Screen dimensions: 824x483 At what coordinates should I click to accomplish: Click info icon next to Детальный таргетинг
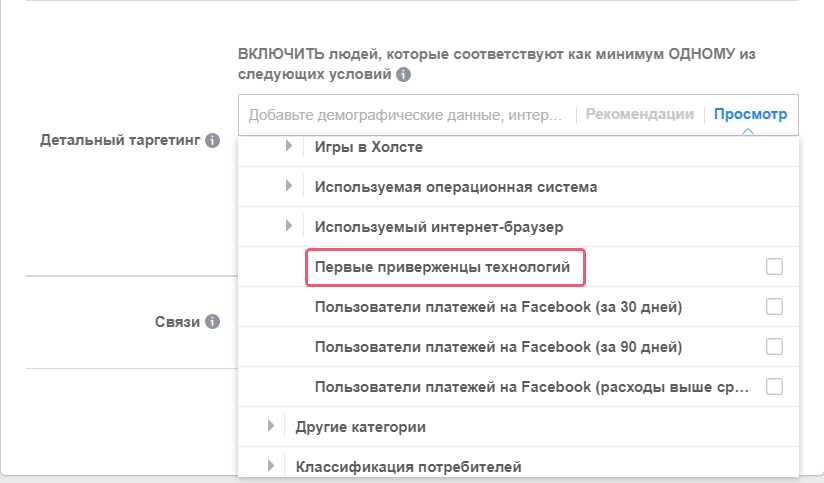[212, 140]
